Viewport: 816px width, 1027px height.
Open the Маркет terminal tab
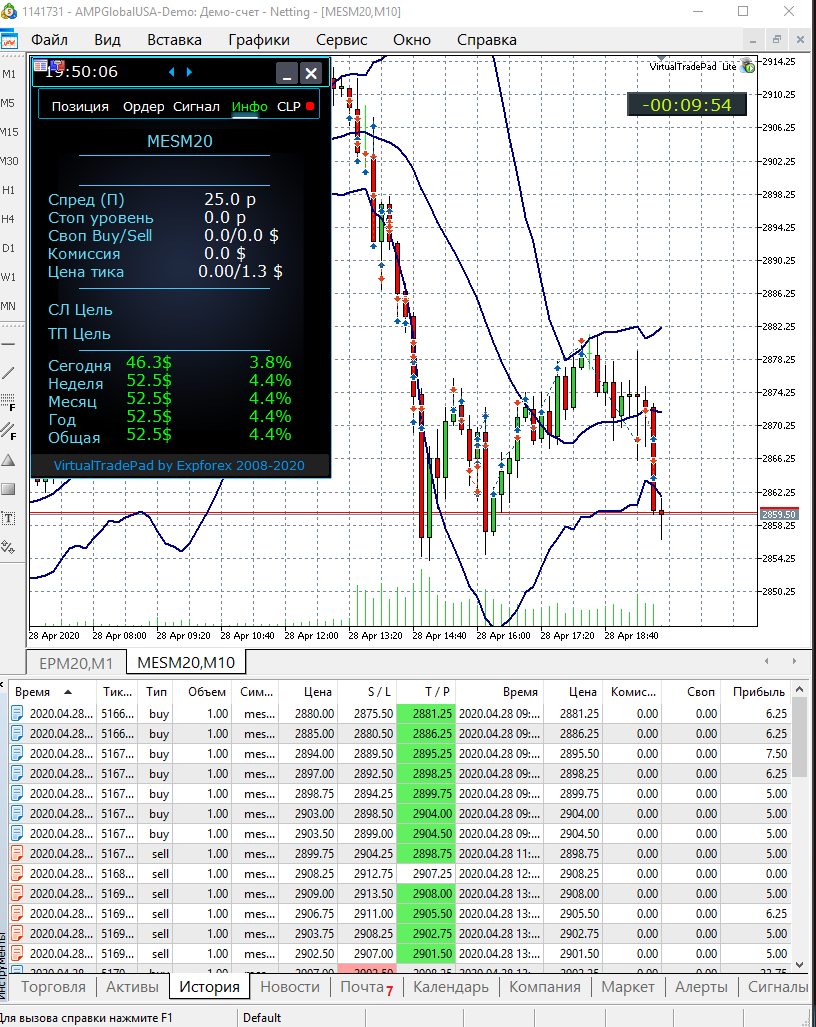(627, 986)
